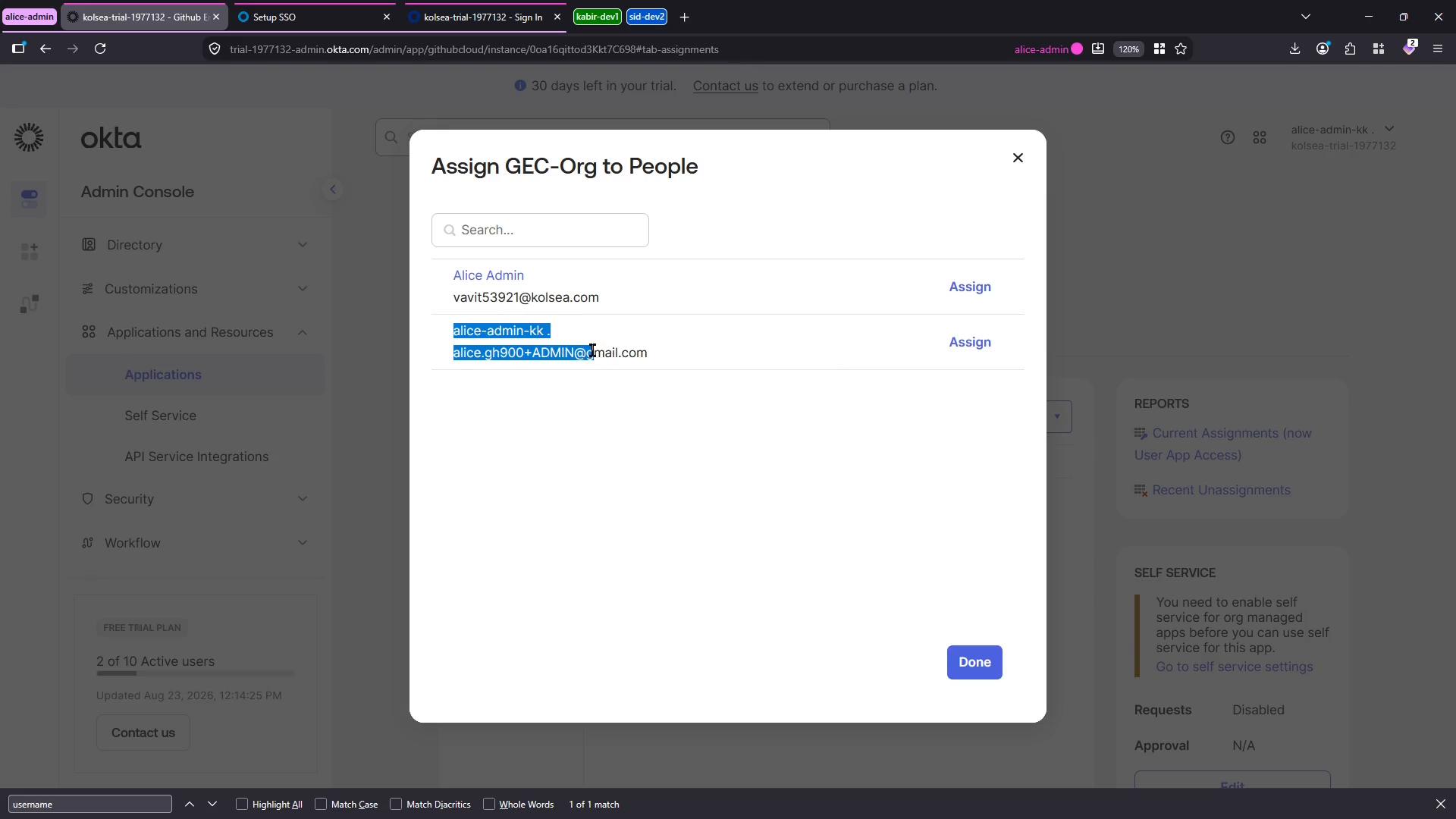The image size is (1456, 819).
Task: Open the sidebar toggle icon in toolbar
Action: click(x=18, y=49)
